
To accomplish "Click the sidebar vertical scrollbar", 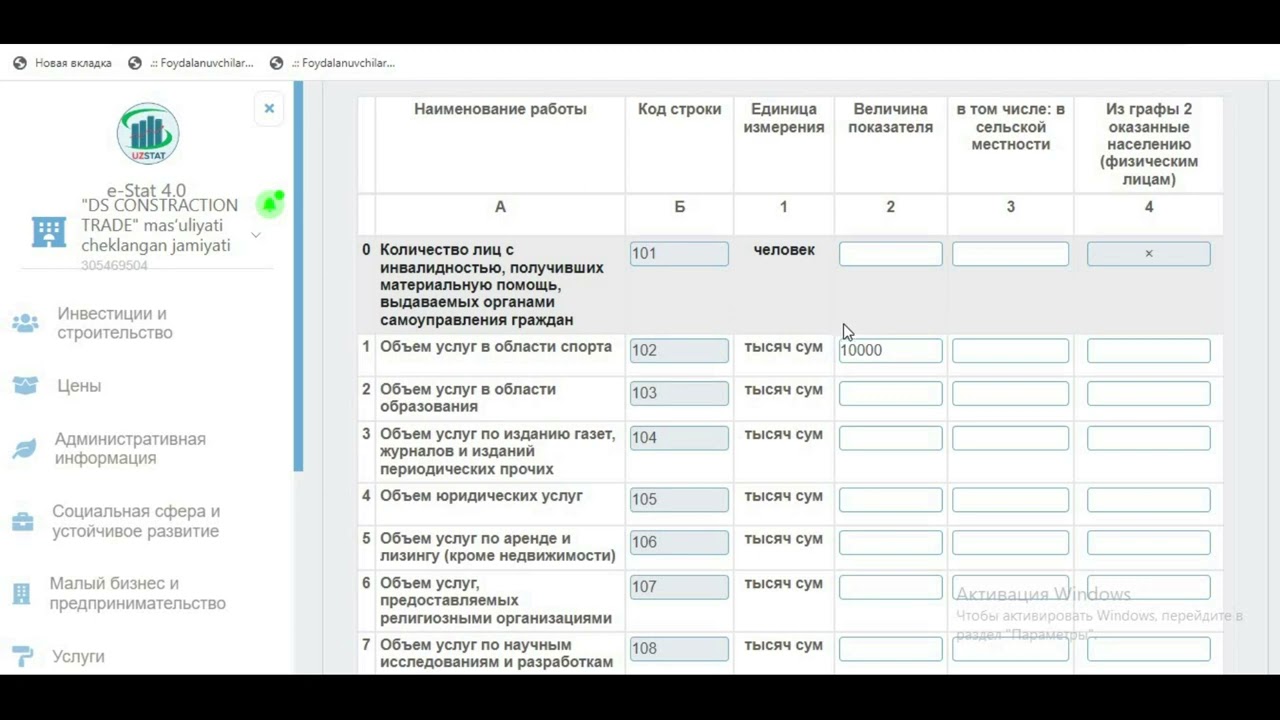I will click(298, 275).
